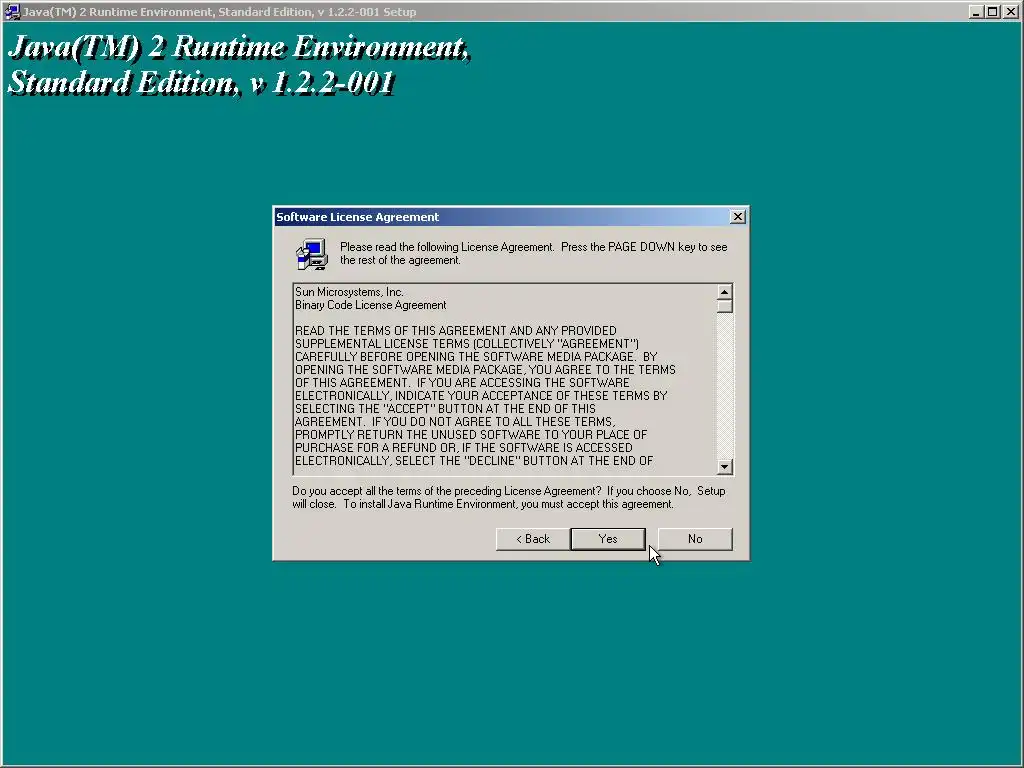Maximize the Java Setup window

[x=993, y=12]
